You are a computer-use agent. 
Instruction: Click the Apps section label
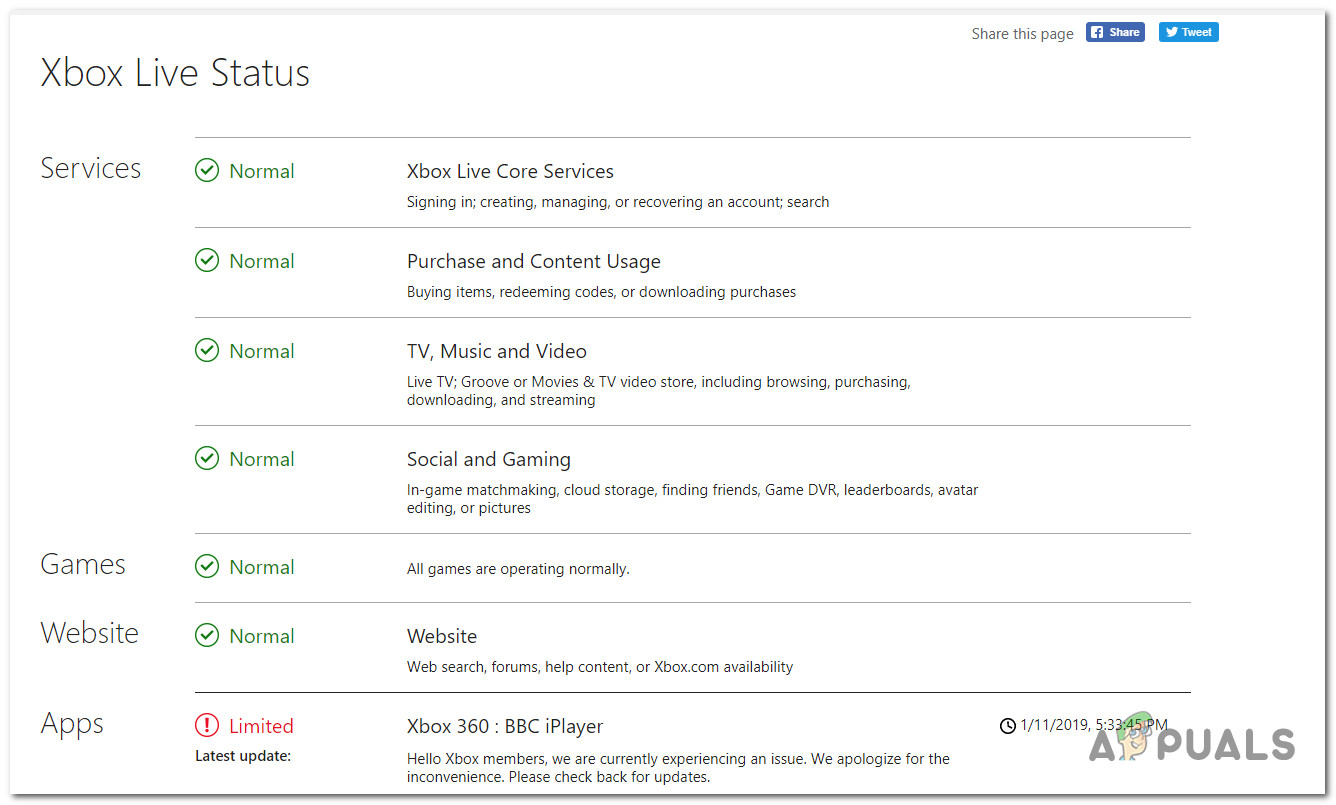click(x=72, y=724)
